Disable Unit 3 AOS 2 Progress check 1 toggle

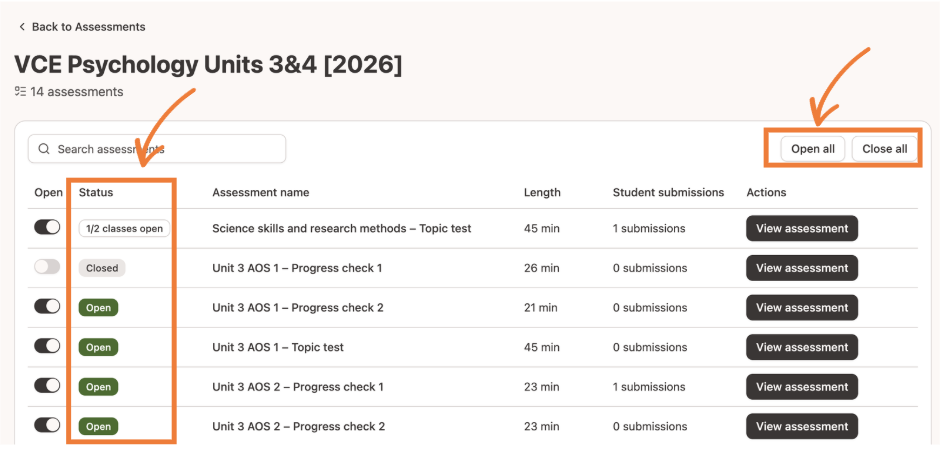[x=47, y=385]
